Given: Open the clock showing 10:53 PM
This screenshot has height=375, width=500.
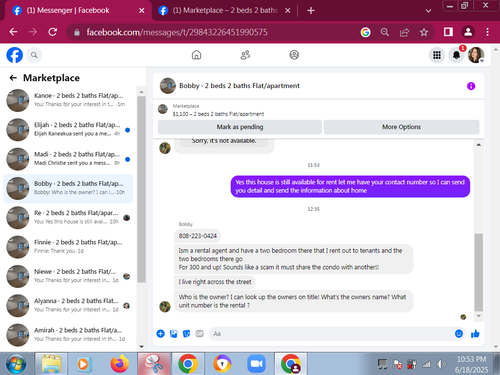Looking at the screenshot, I should click(x=471, y=359).
